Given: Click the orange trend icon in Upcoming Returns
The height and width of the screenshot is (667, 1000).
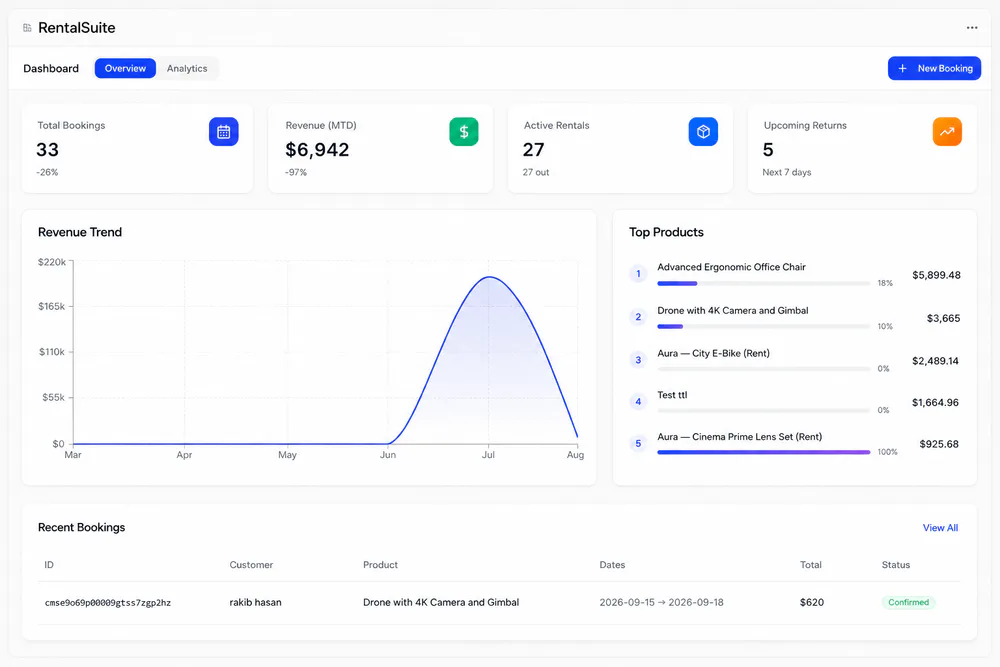Looking at the screenshot, I should click(947, 131).
